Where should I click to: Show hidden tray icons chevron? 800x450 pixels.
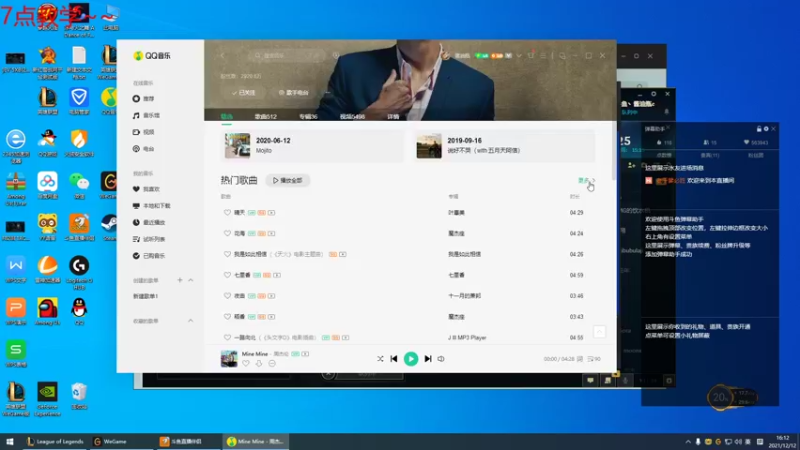(x=688, y=442)
